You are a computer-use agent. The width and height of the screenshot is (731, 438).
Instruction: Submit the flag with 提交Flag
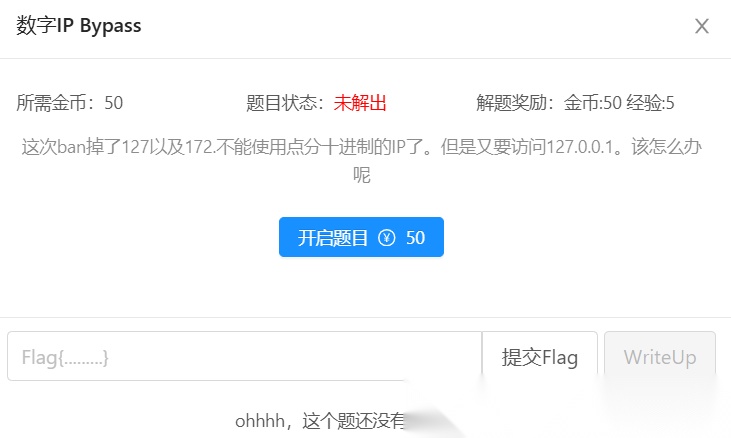pyautogui.click(x=539, y=356)
